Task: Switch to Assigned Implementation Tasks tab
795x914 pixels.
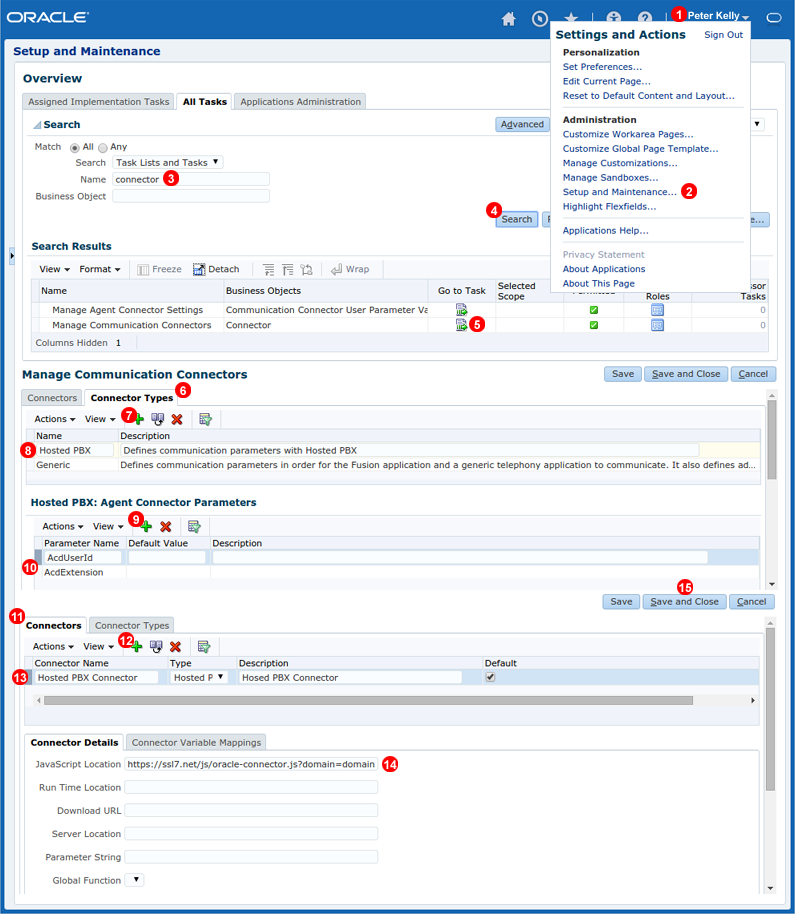Action: [99, 101]
